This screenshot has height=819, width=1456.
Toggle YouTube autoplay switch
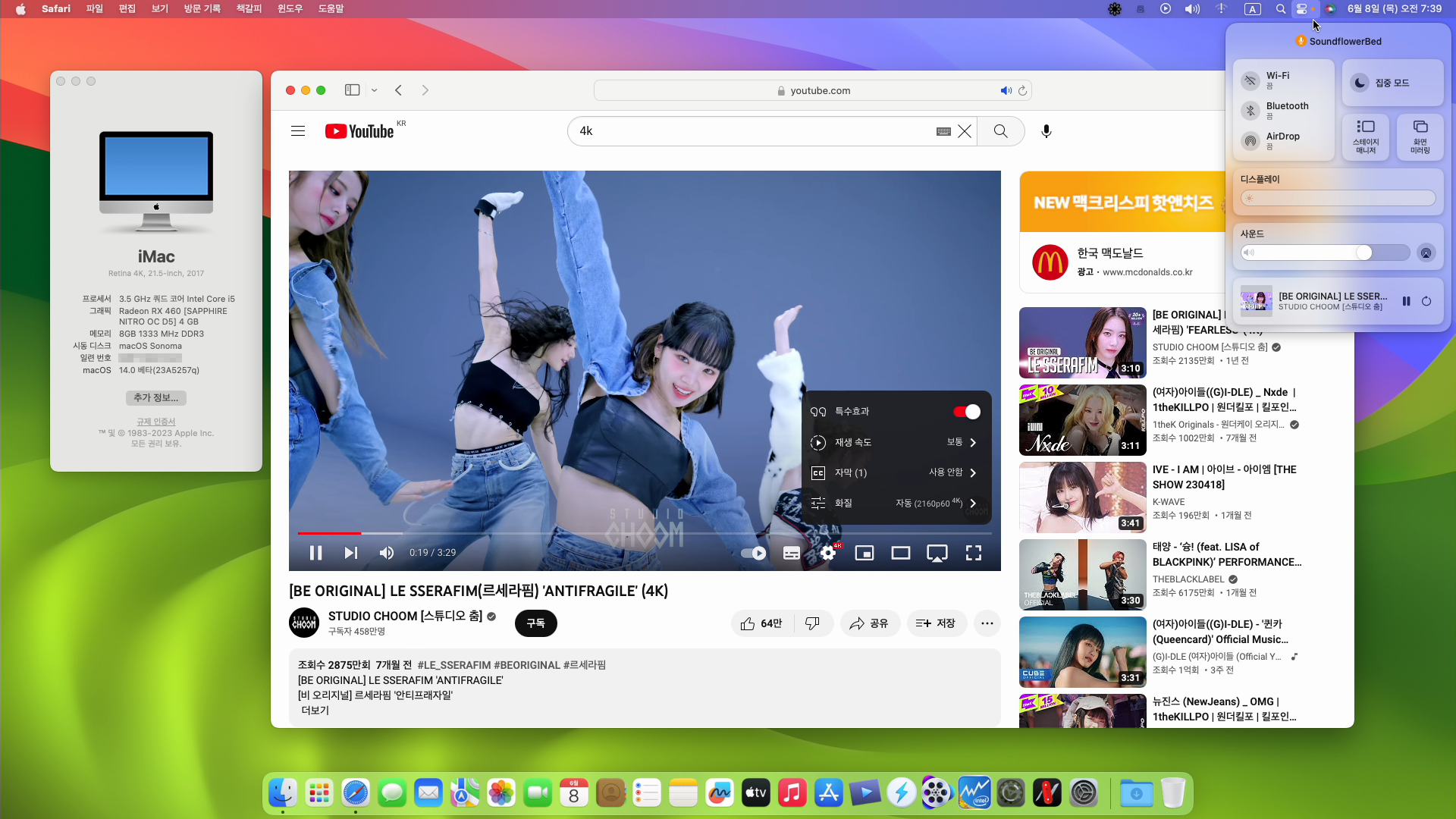753,553
